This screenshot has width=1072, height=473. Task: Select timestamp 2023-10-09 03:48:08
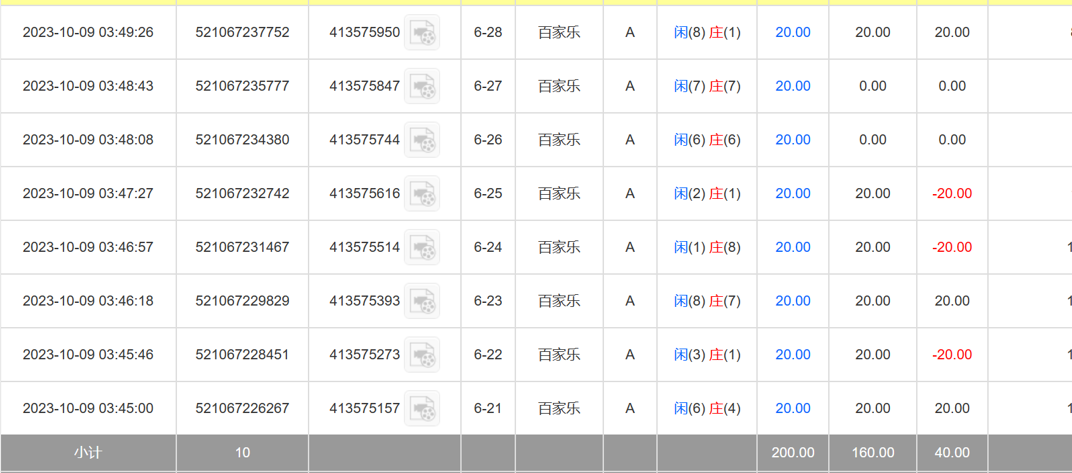88,139
